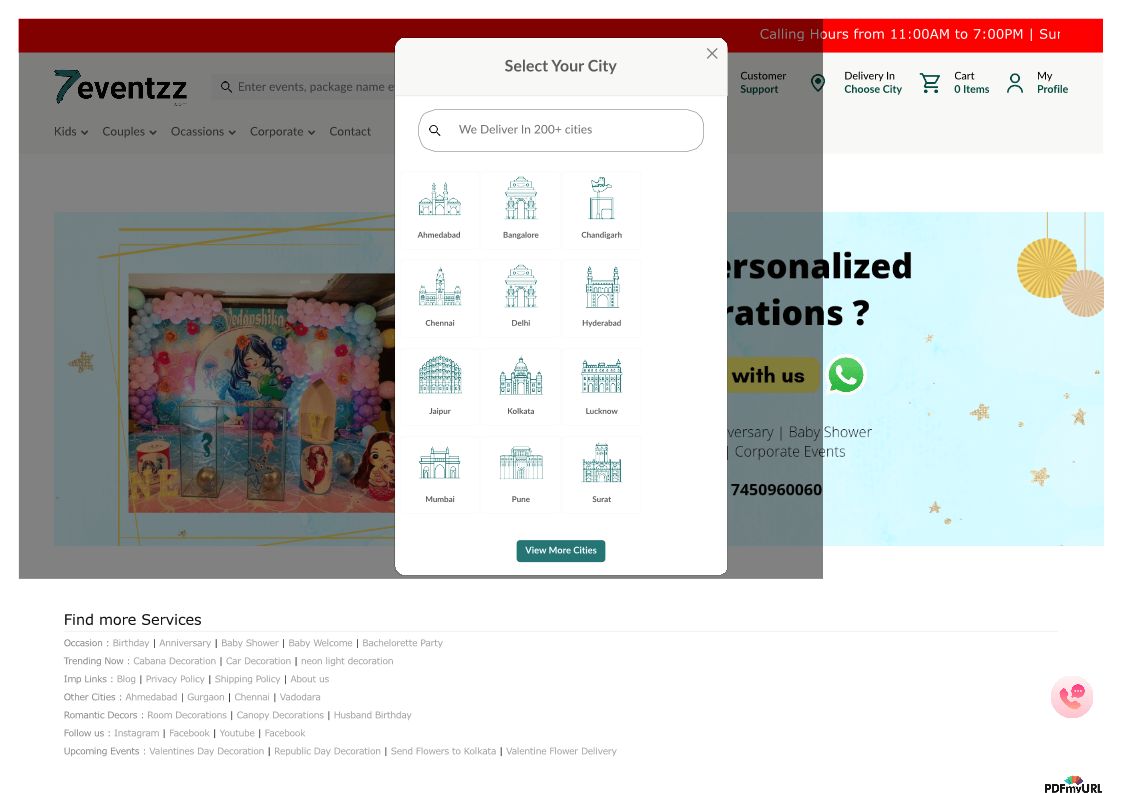Select Delhi's India Gate icon

point(520,288)
